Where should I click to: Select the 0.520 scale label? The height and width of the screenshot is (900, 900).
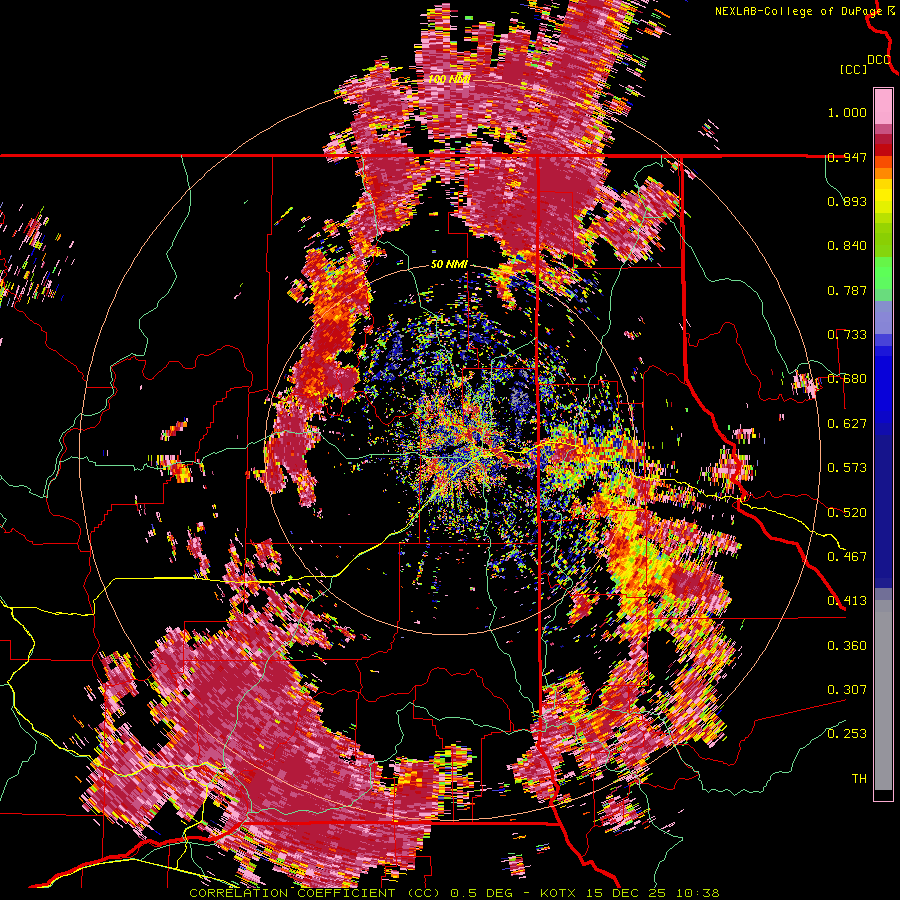tap(847, 513)
